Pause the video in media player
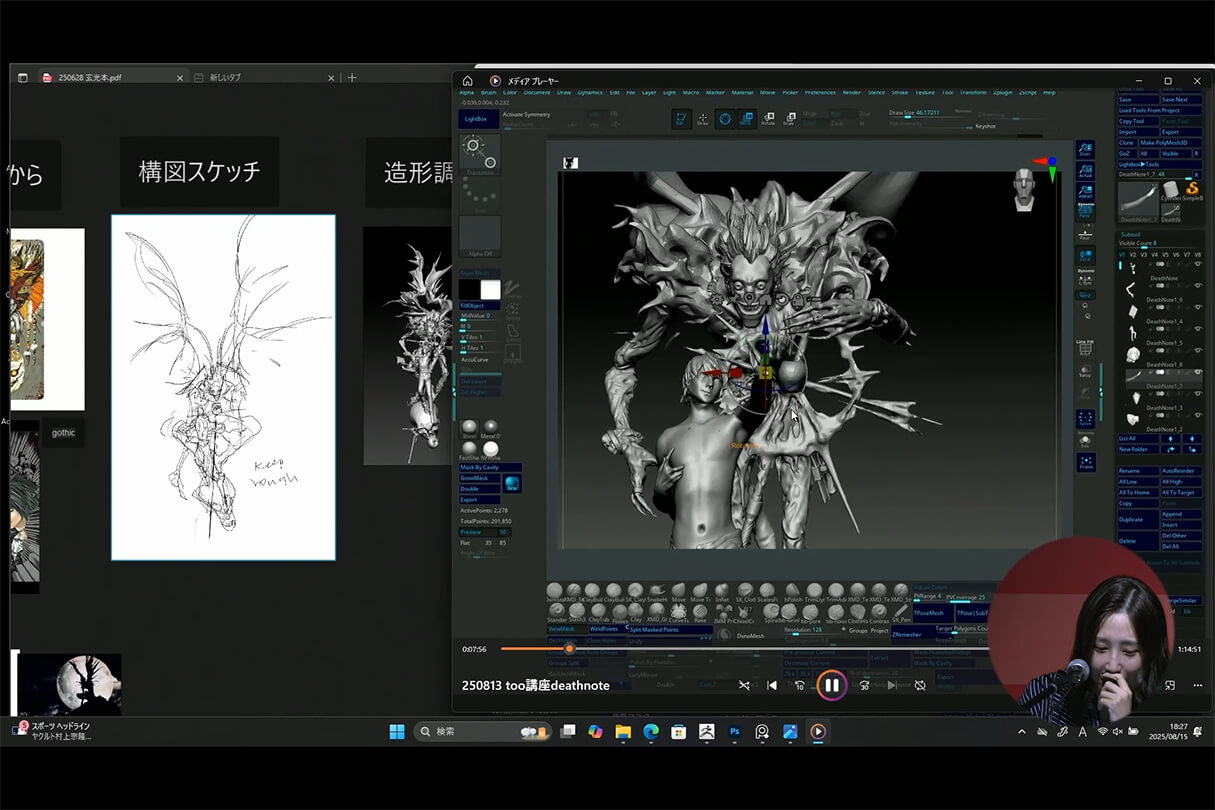Screen dimensions: 1215x810 [x=831, y=685]
